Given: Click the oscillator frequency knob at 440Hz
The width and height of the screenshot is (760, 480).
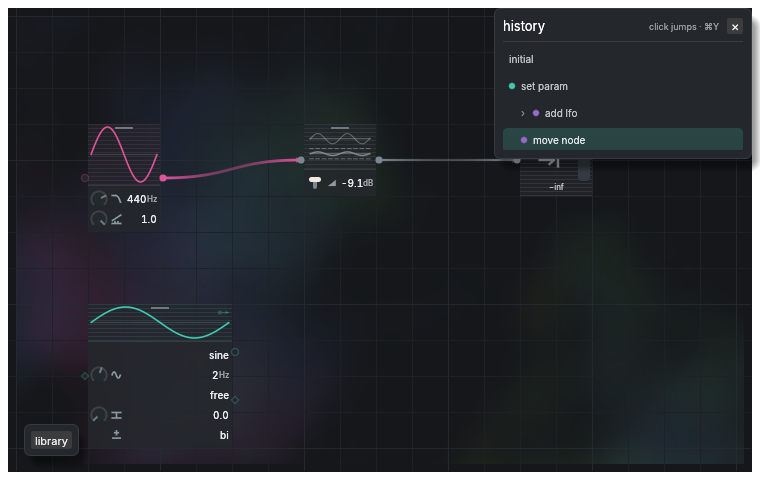Looking at the screenshot, I should pyautogui.click(x=99, y=198).
